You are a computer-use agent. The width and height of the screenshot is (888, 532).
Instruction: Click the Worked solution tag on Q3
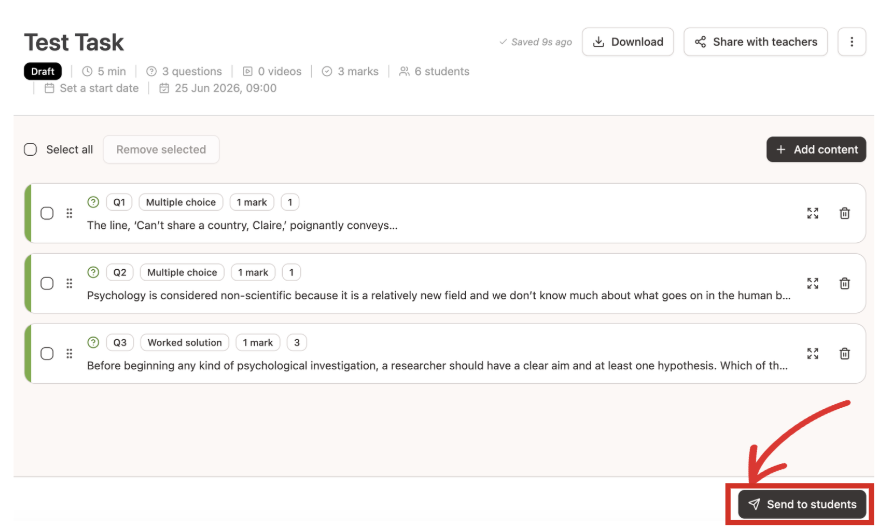185,343
